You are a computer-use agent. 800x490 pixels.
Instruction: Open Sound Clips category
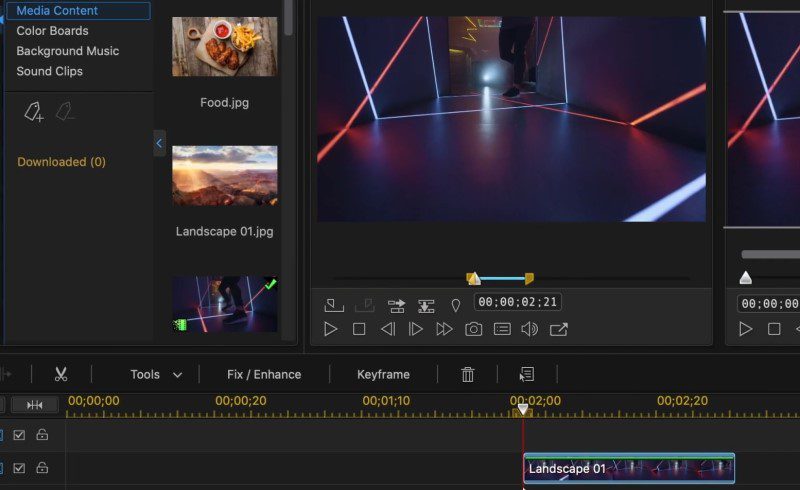[x=49, y=71]
